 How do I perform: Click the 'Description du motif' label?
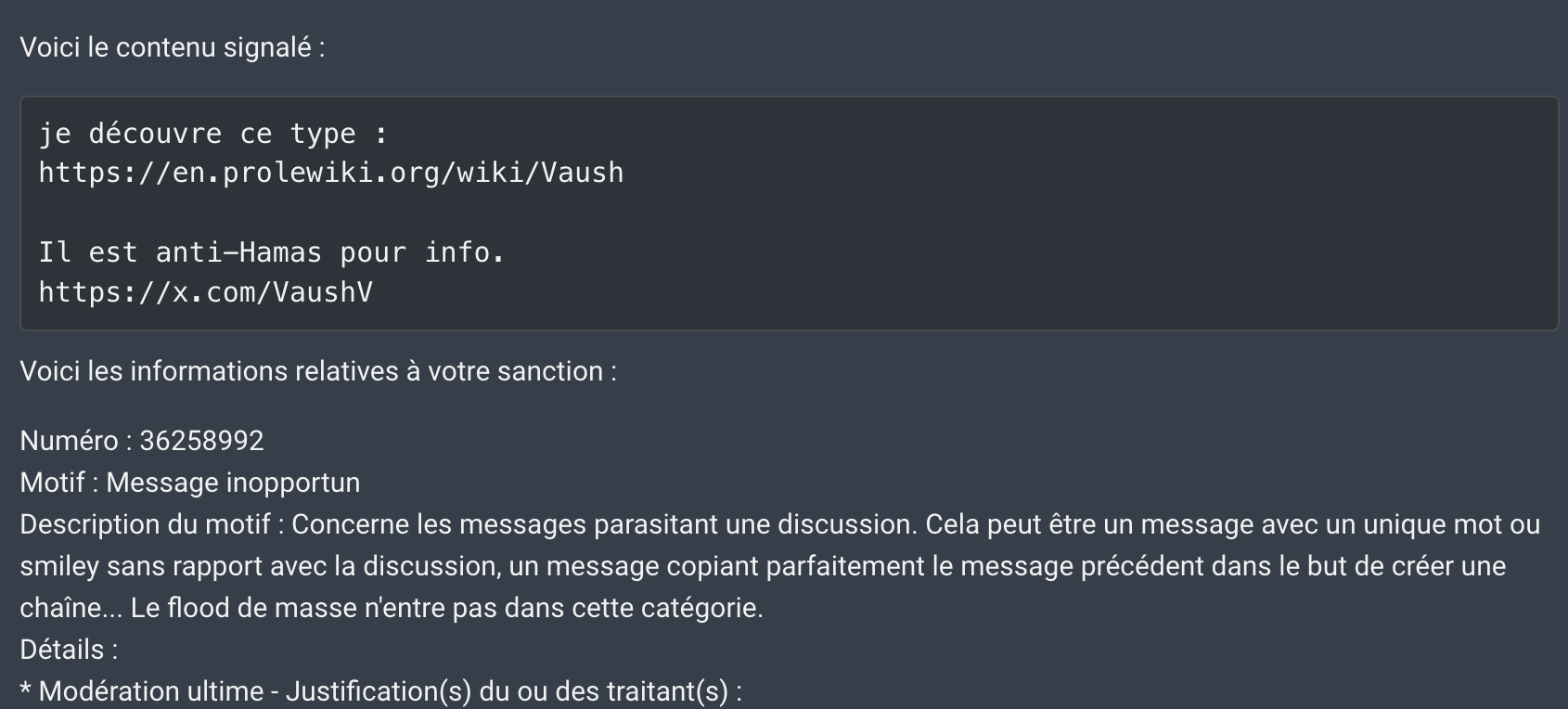tap(146, 524)
